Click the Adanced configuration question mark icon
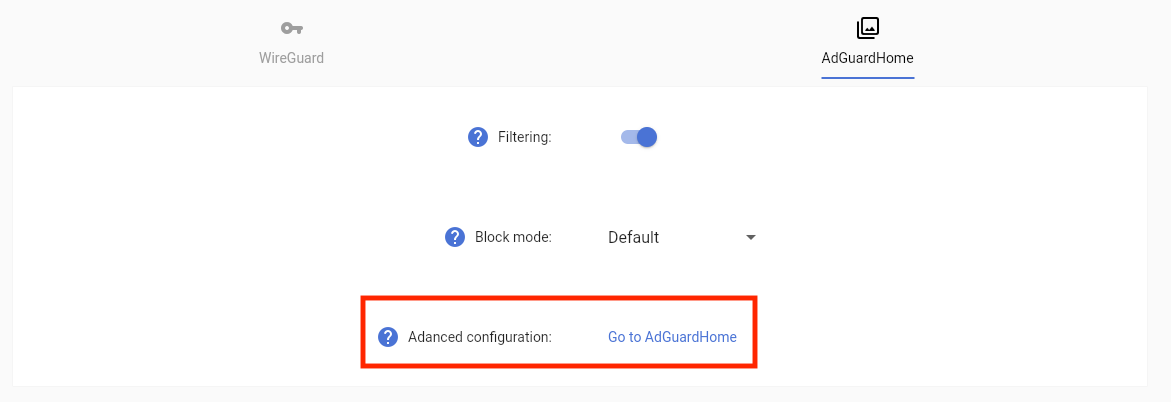Screen dimensions: 1171x402 tap(388, 337)
